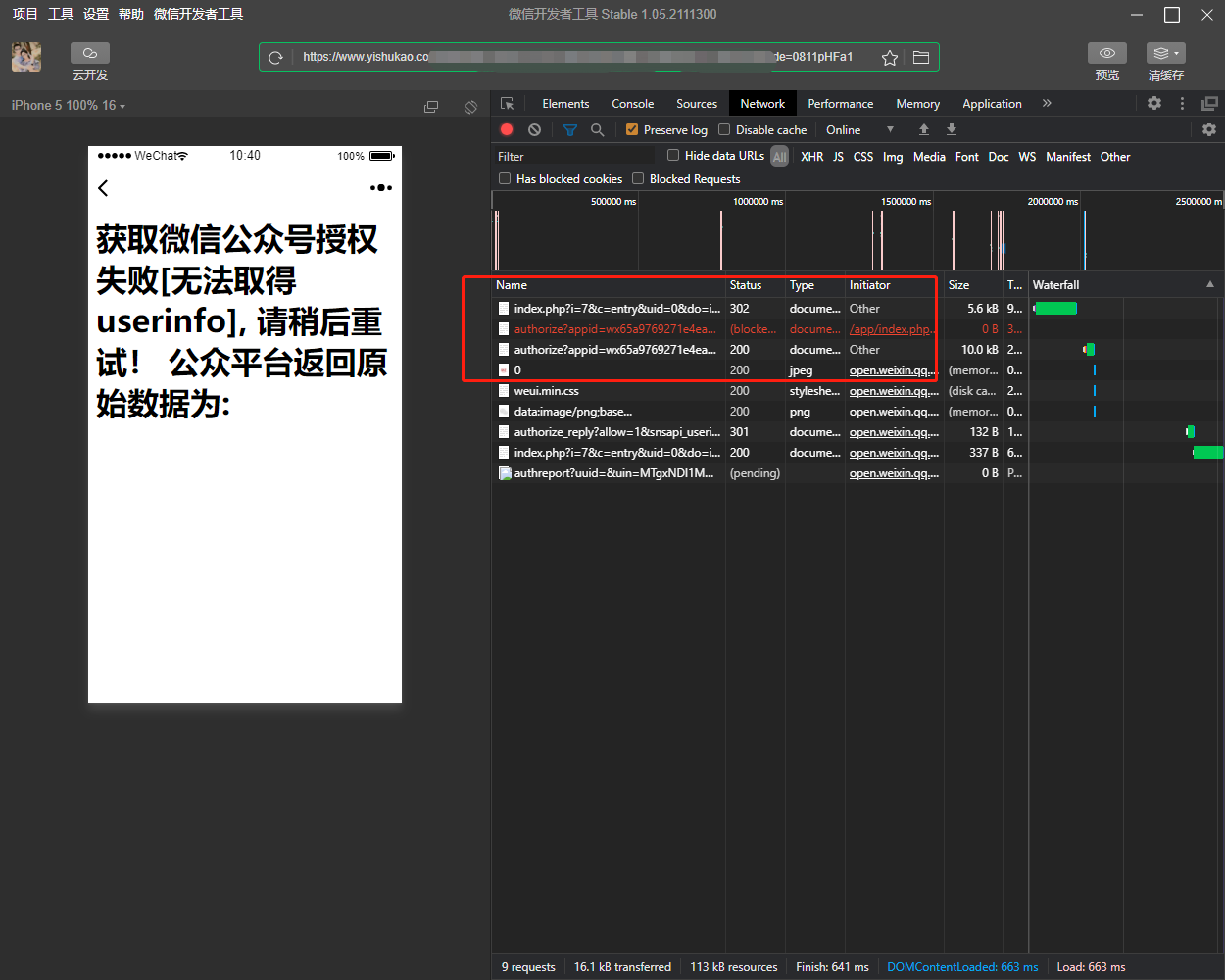Check Hide data URLs option
This screenshot has height=980, width=1225.
click(x=673, y=155)
